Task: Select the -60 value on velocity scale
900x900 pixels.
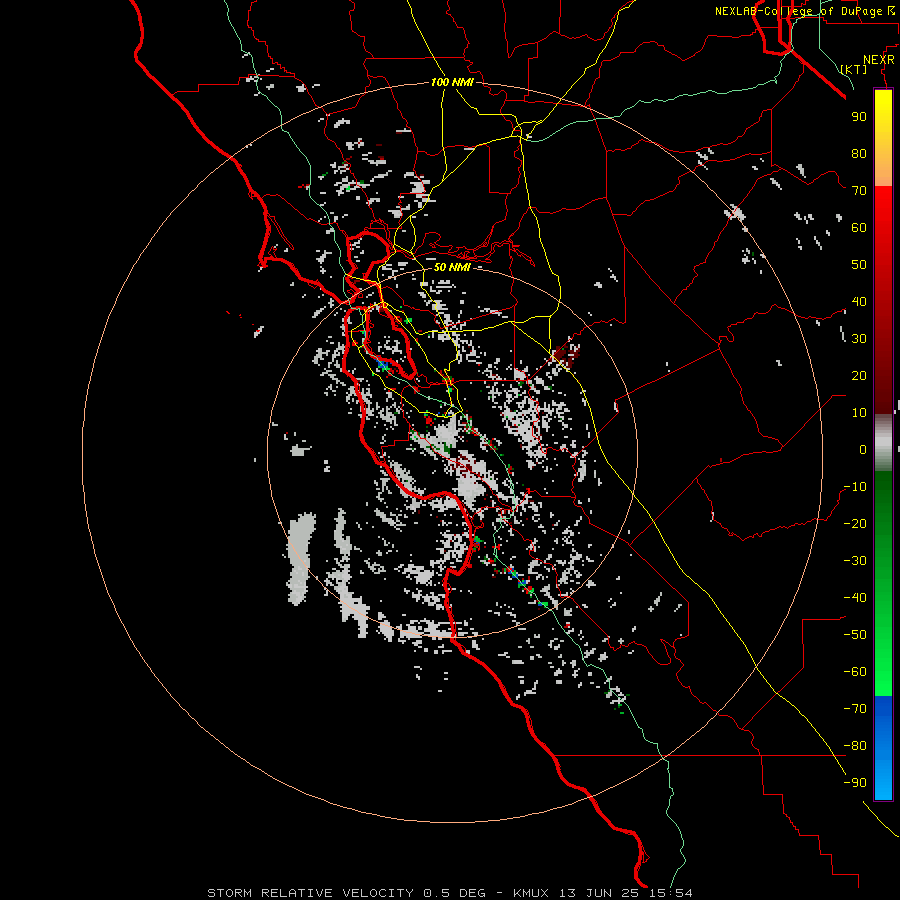Action: (x=855, y=672)
